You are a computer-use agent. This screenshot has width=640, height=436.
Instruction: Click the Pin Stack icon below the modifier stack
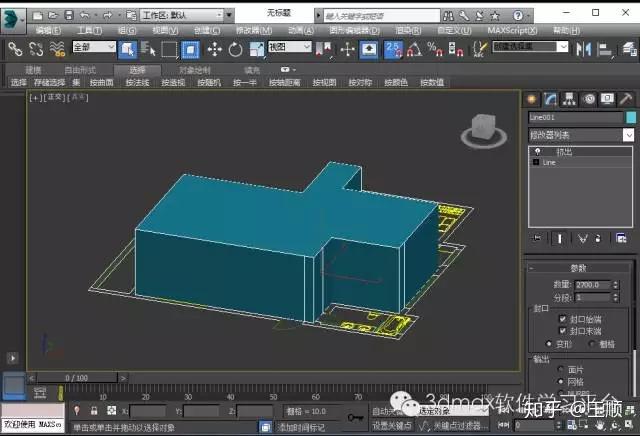537,238
